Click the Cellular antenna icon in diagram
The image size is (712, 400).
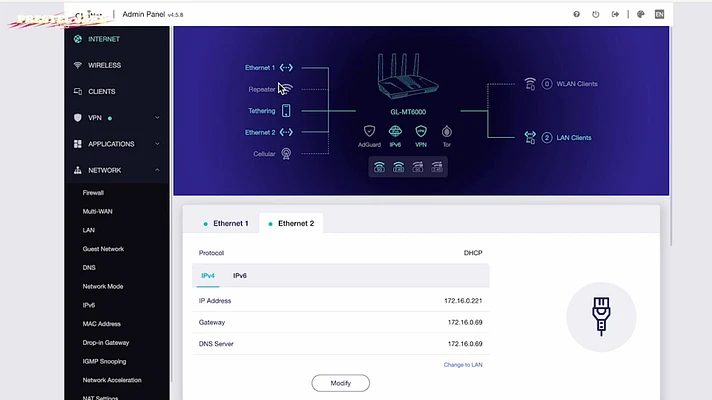(x=286, y=153)
